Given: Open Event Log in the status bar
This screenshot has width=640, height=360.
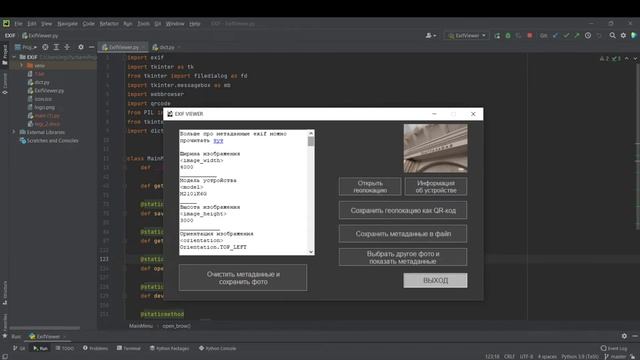Looking at the screenshot, I should pos(614,348).
